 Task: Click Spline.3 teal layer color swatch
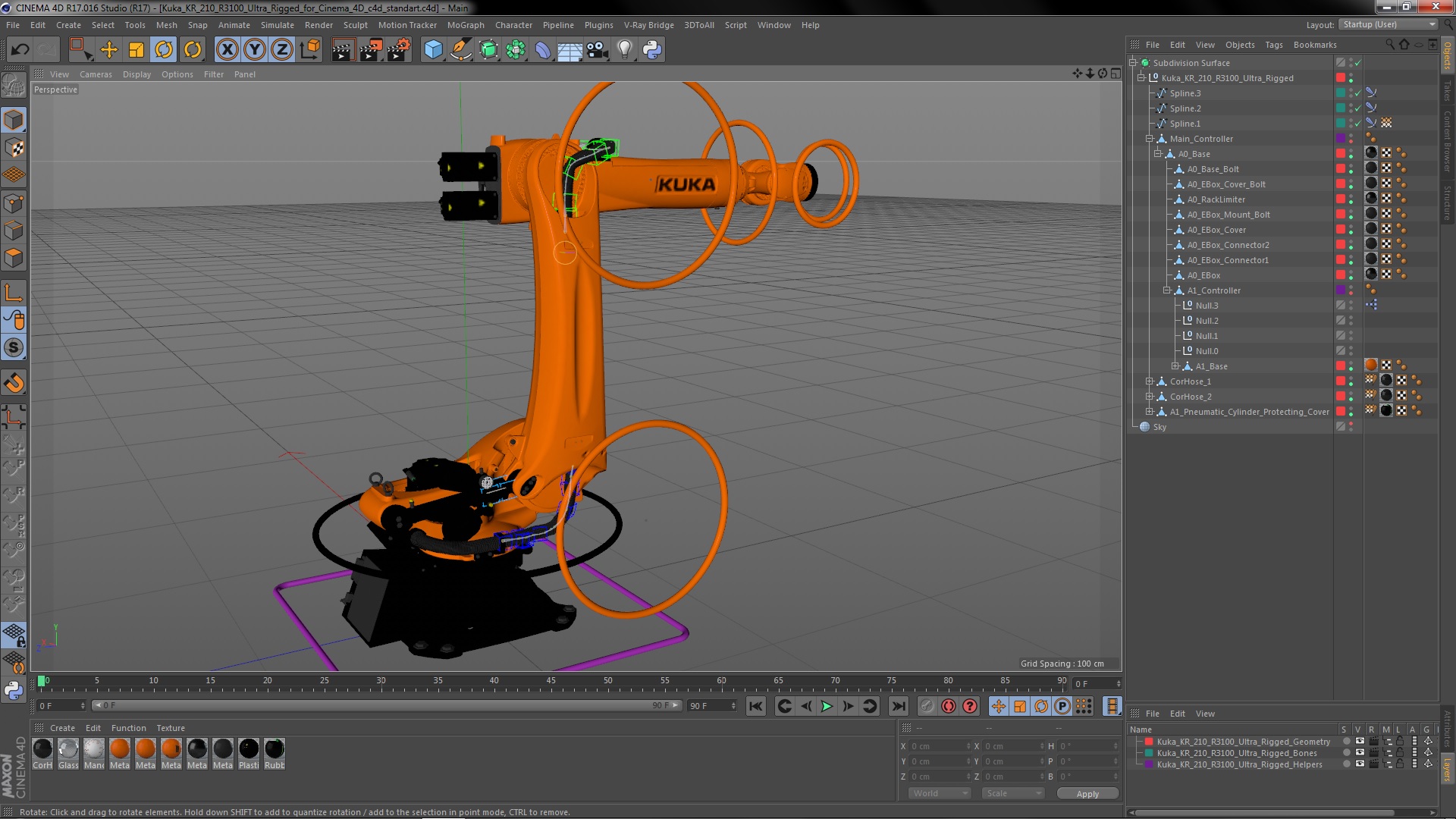(x=1341, y=93)
